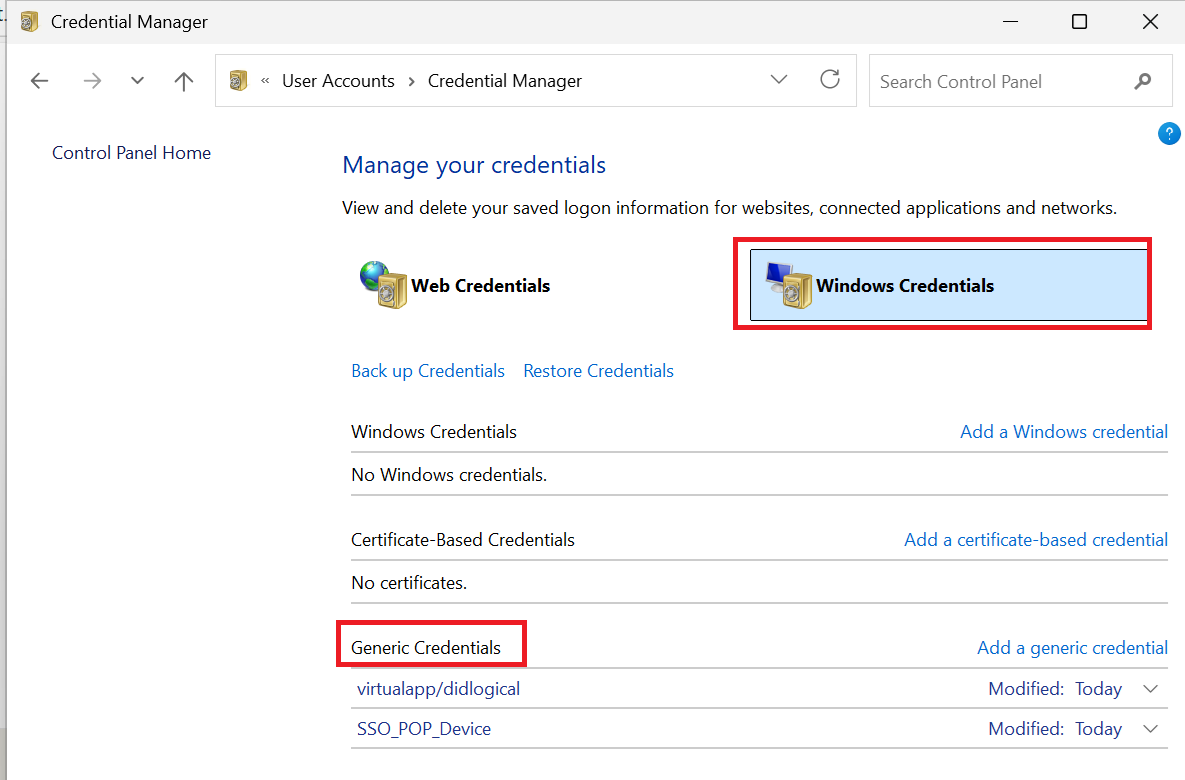Click inside the Search Control Panel field
1185x780 pixels.
(990, 81)
